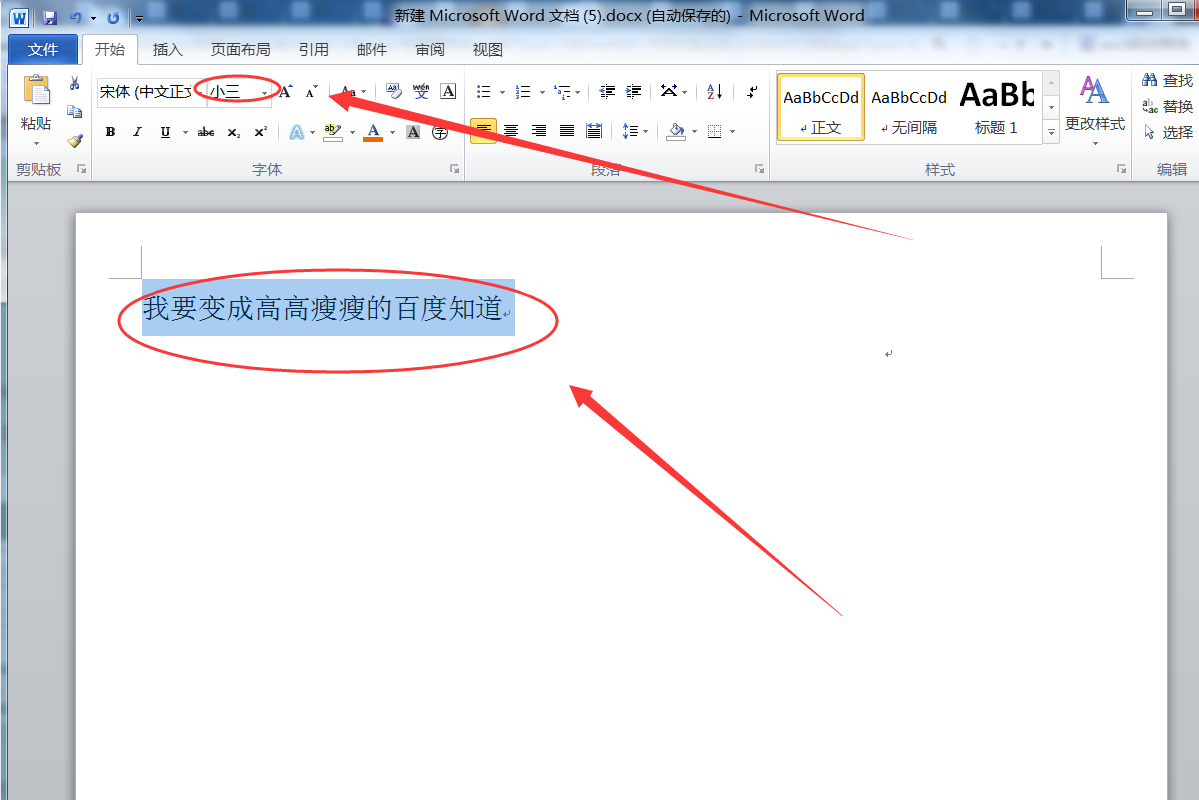Click the Numbering list icon

click(x=523, y=92)
